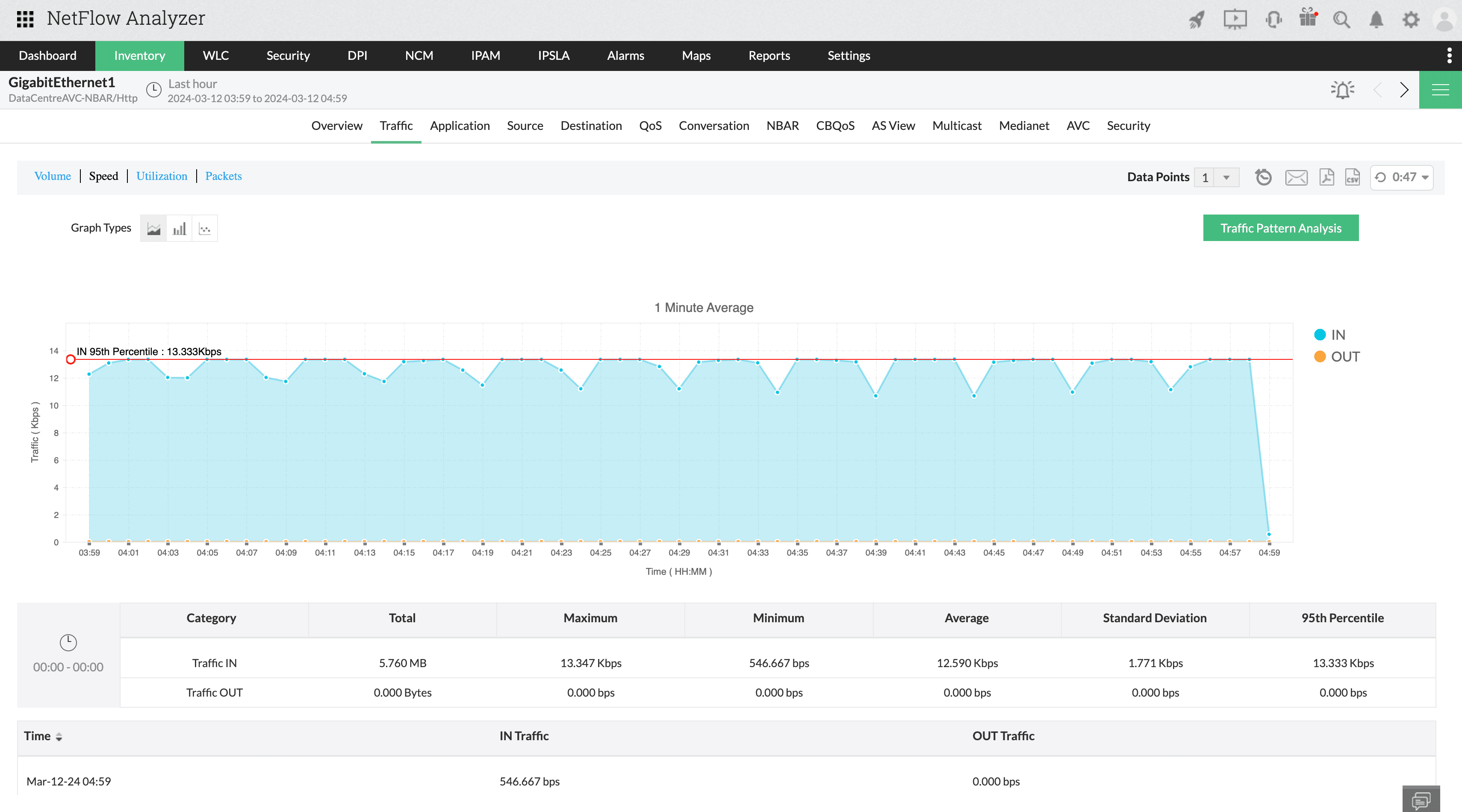Toggle the Packets traffic view

click(223, 176)
